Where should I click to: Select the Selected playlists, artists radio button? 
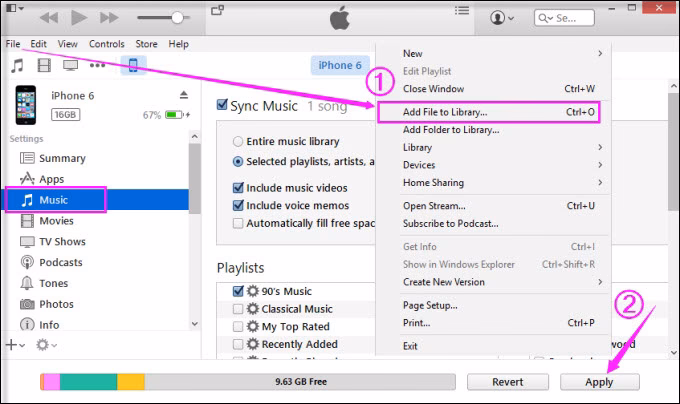[238, 162]
